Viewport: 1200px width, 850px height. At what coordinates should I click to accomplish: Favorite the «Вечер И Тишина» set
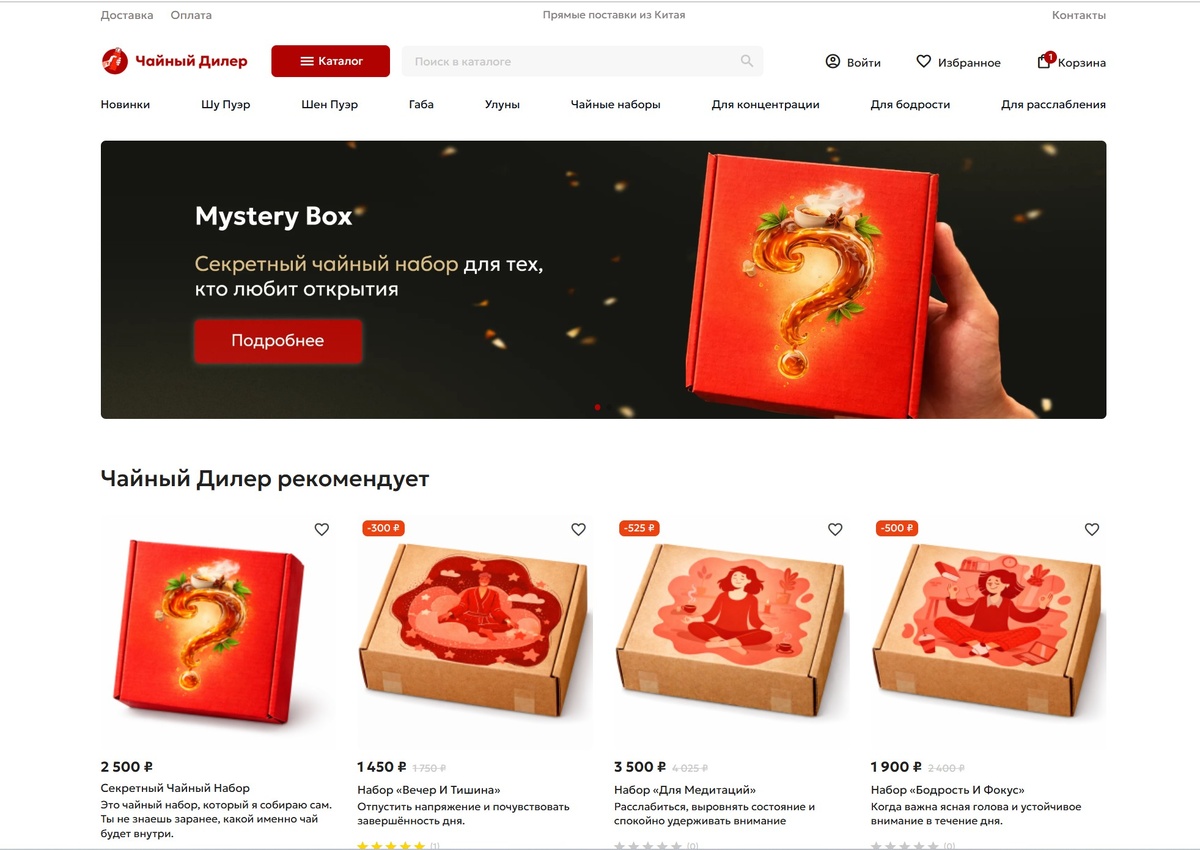click(578, 530)
